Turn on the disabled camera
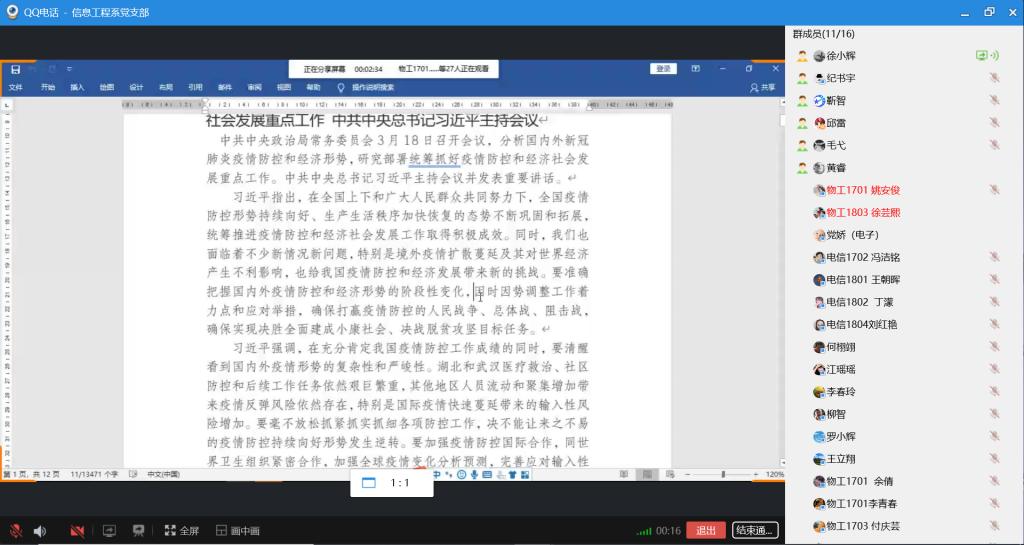 [x=77, y=531]
